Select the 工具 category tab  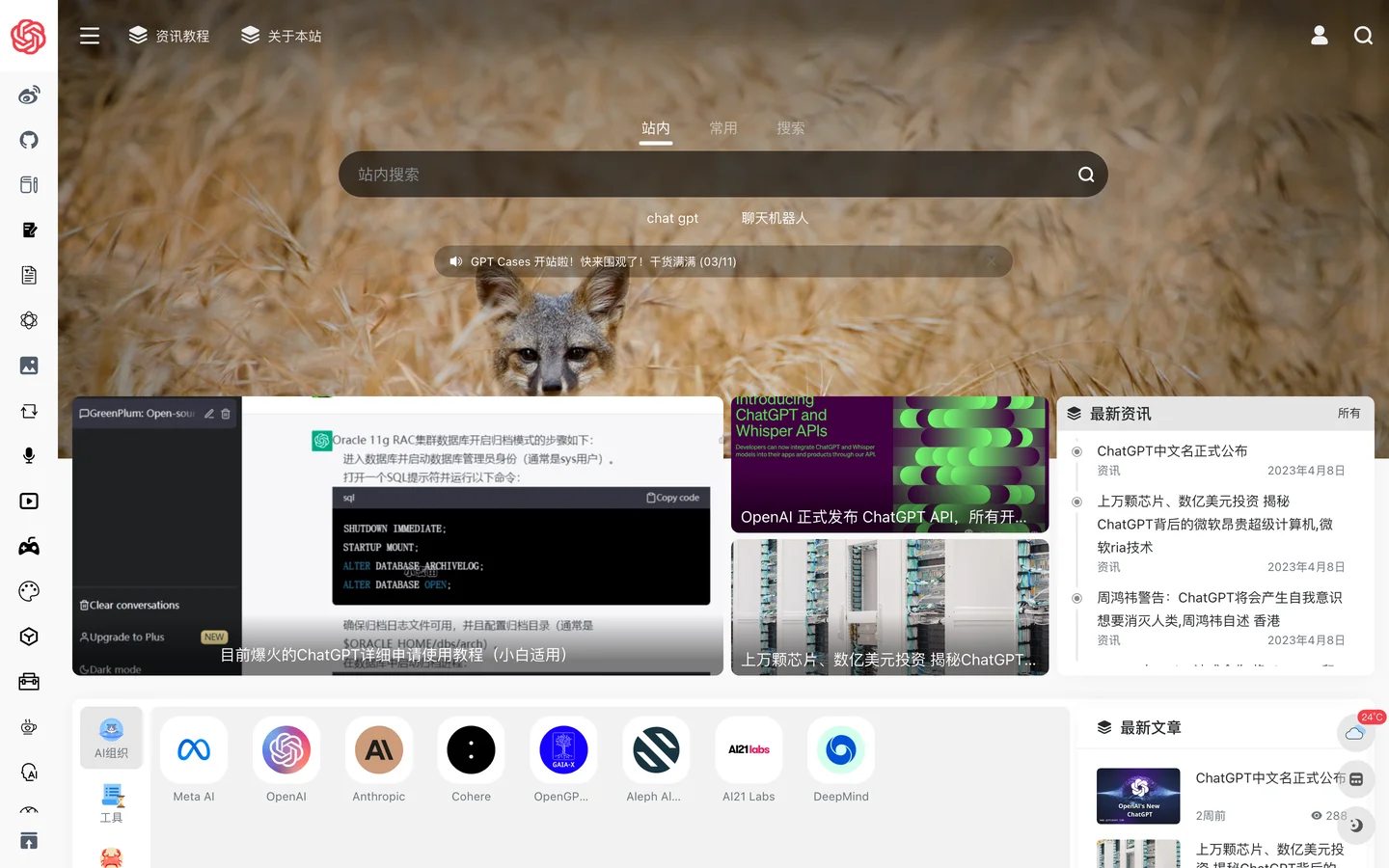click(112, 802)
